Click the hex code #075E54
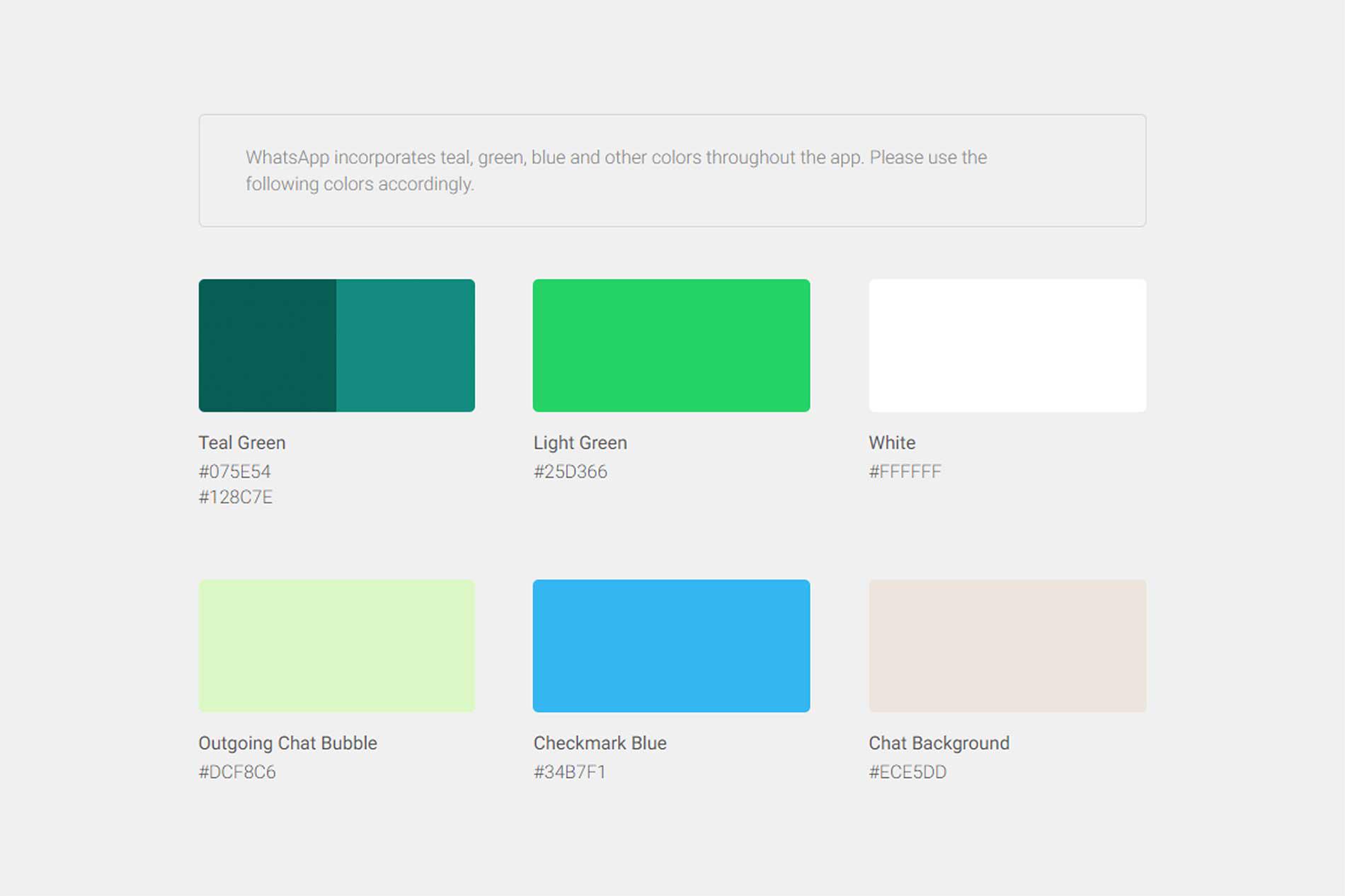 click(x=235, y=471)
